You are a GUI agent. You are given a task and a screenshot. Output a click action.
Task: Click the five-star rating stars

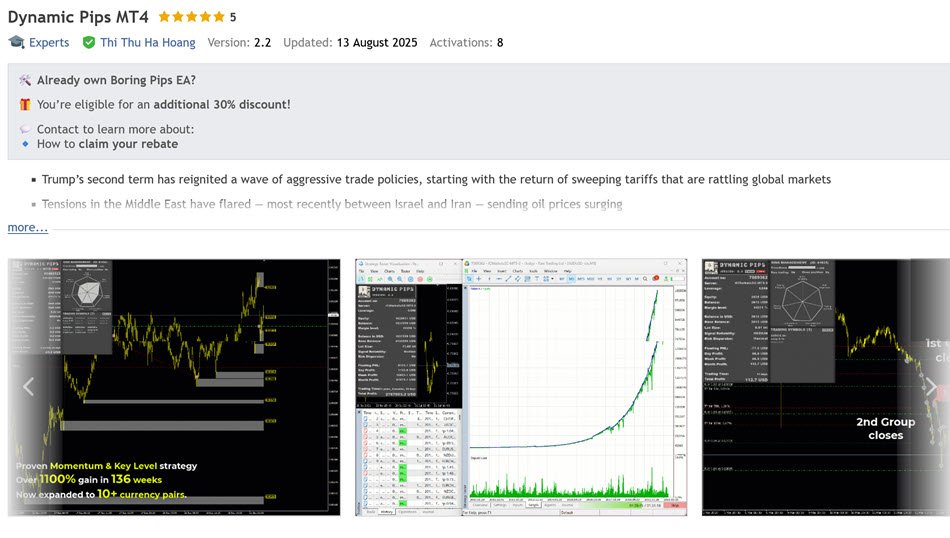tap(191, 17)
